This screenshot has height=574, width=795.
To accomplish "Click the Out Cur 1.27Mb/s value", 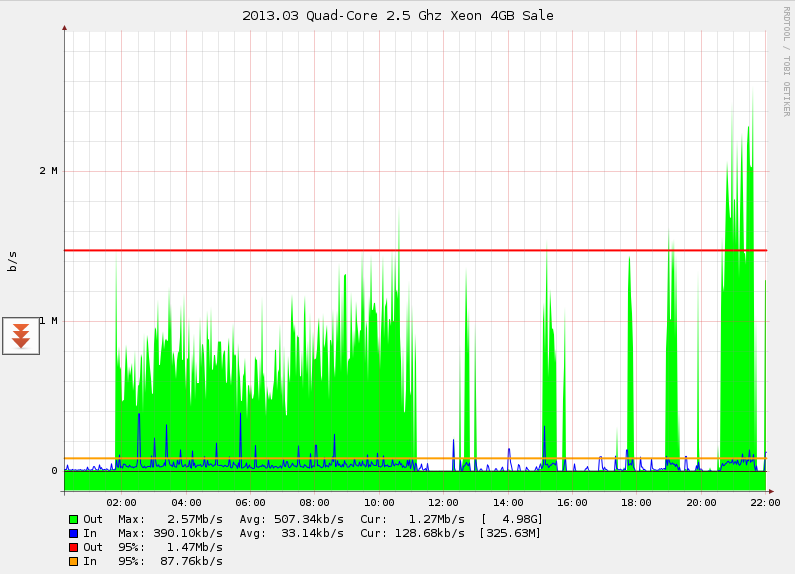I will click(437, 519).
